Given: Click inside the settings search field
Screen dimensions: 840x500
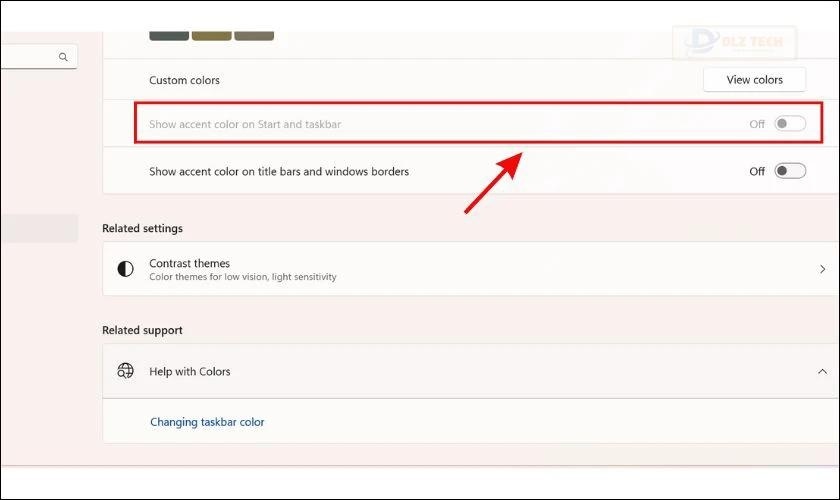Looking at the screenshot, I should pyautogui.click(x=28, y=58).
